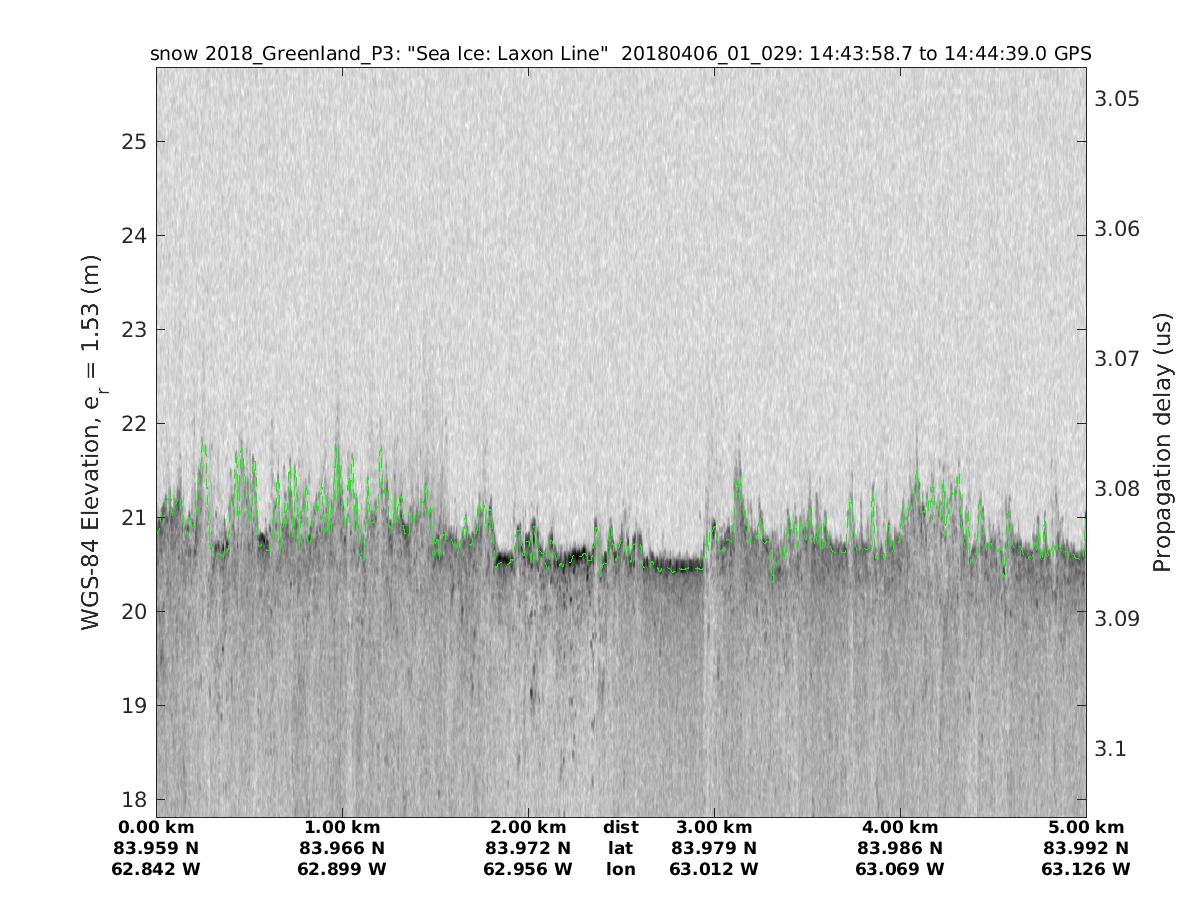Select the 4.00 km distance label

[x=900, y=827]
